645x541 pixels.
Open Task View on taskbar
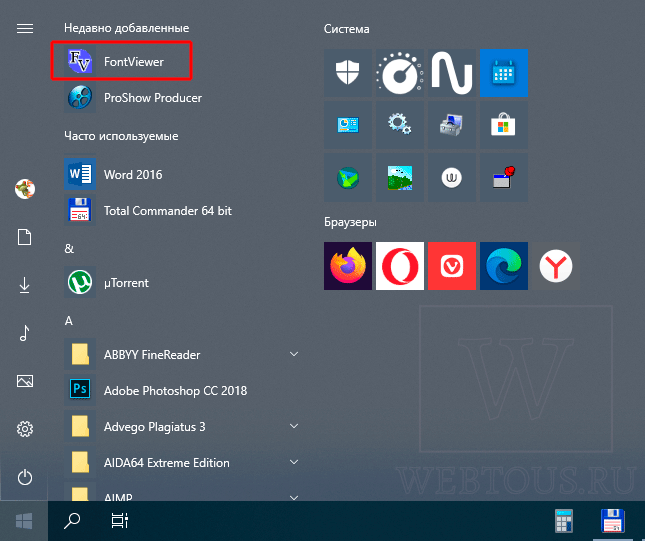click(x=120, y=521)
